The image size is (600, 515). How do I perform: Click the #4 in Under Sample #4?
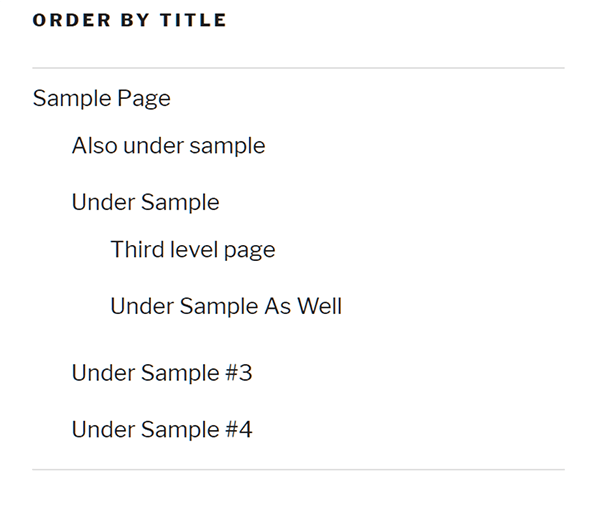[x=239, y=429]
